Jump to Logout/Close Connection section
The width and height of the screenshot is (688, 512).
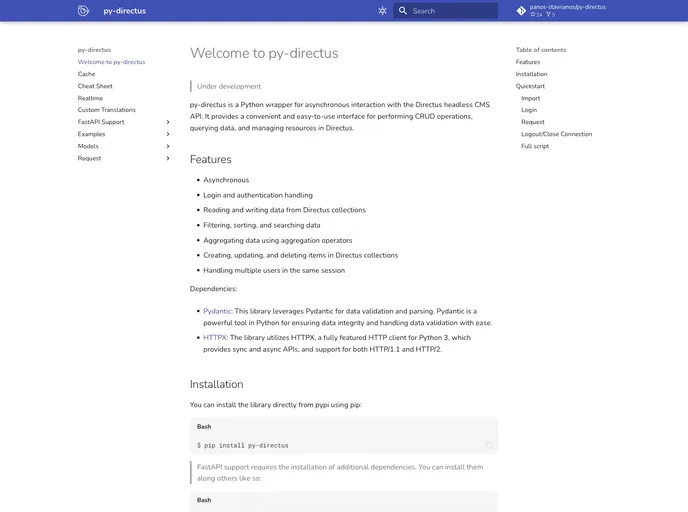556,134
